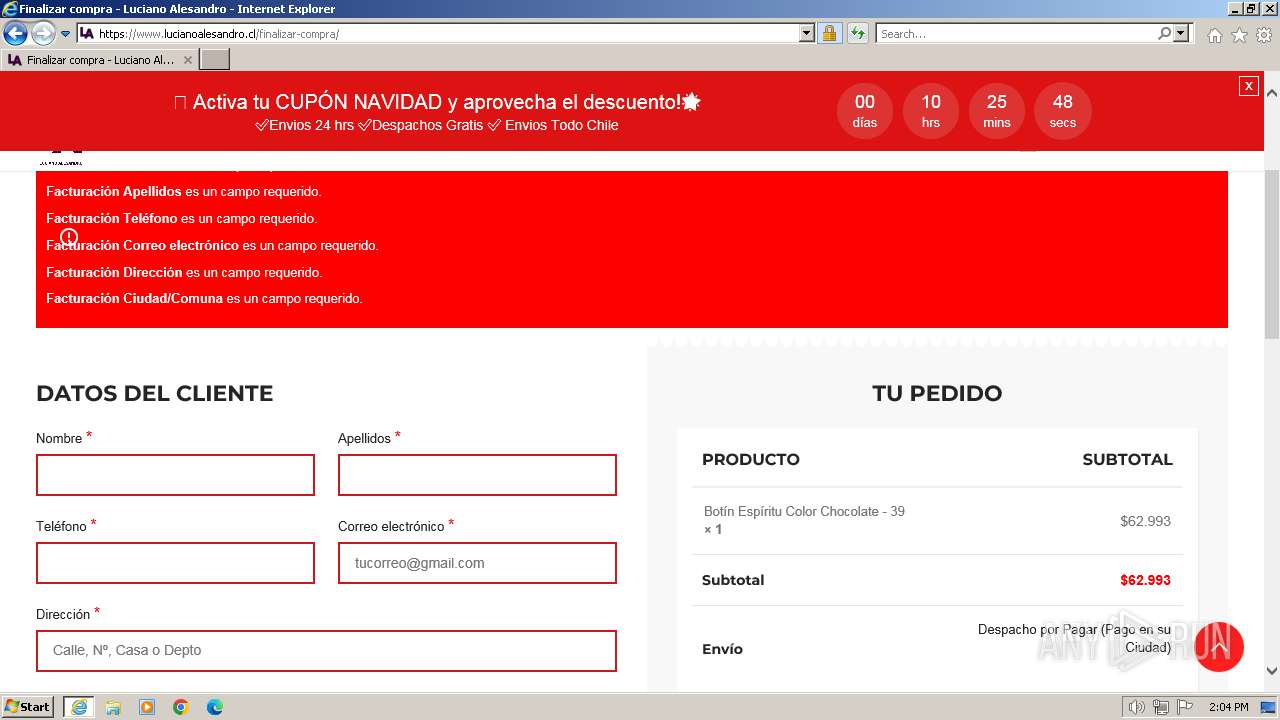Open the Home page icon
Image resolution: width=1280 pixels, height=720 pixels.
(1214, 35)
